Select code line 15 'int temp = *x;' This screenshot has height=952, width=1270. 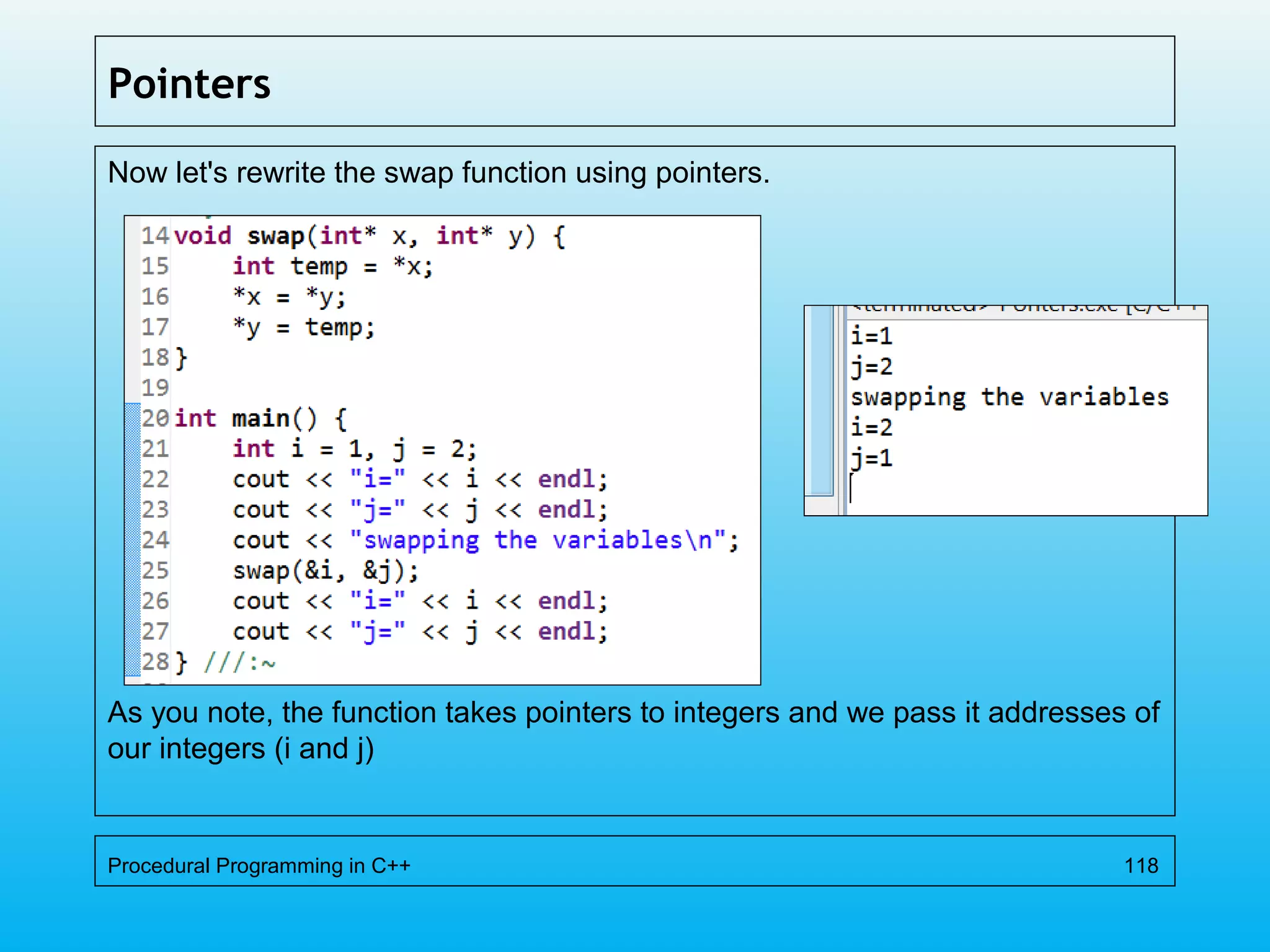coord(333,267)
